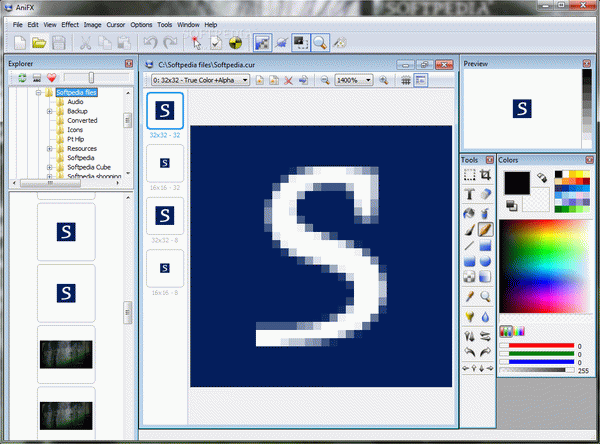Expand the Resources folder node
Viewport: 600px width, 444px height.
[49, 149]
